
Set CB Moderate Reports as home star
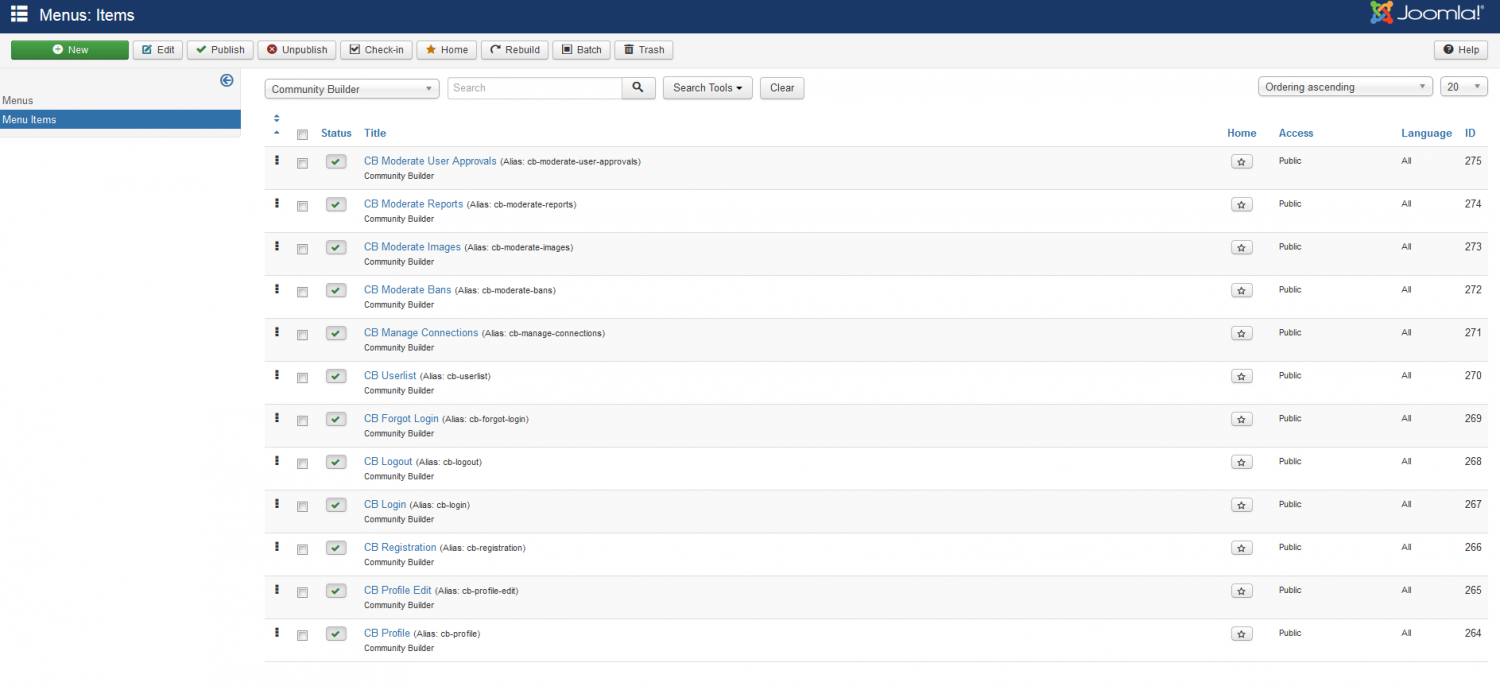point(1241,205)
